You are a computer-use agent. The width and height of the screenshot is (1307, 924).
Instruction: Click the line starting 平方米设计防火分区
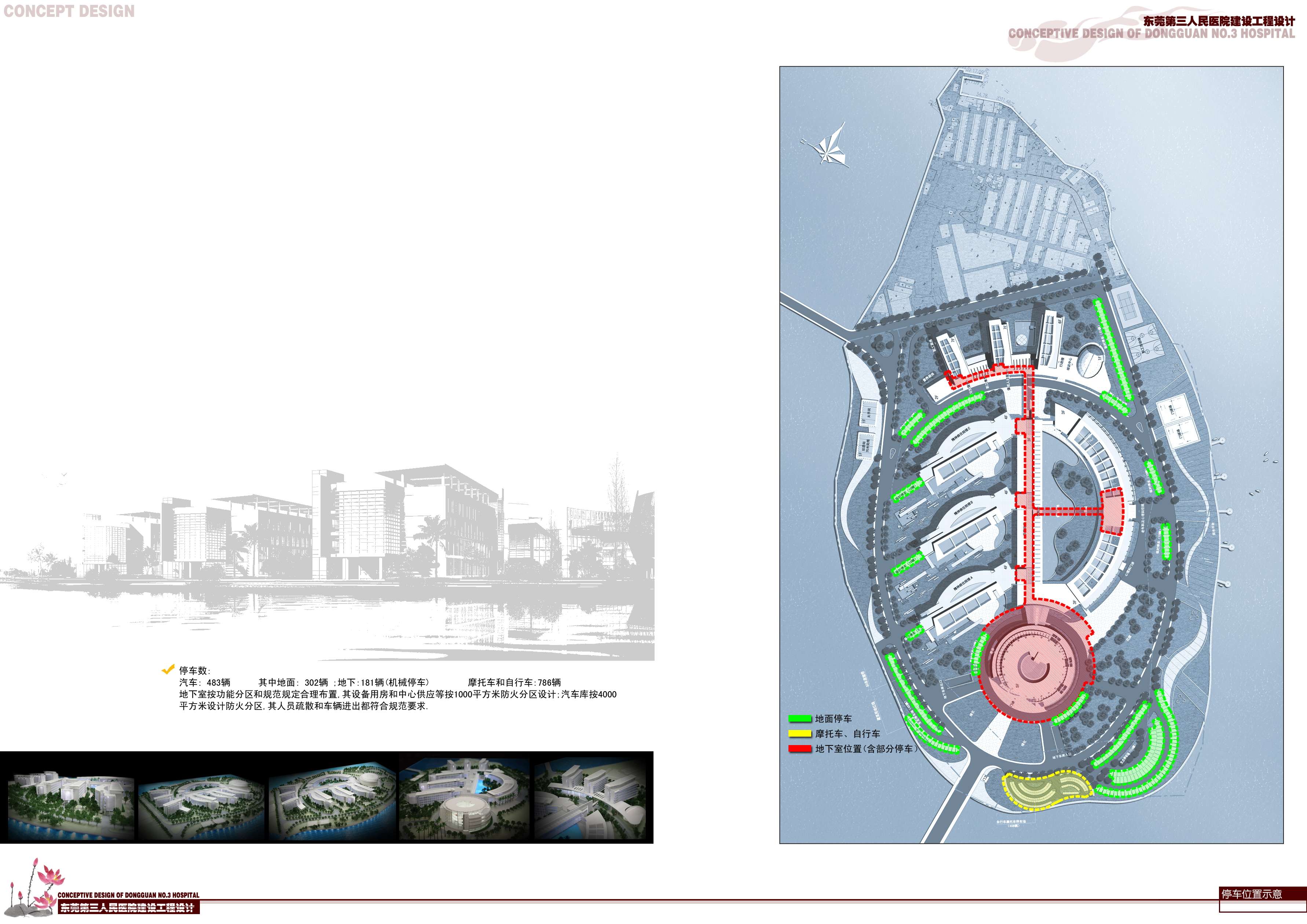303,707
